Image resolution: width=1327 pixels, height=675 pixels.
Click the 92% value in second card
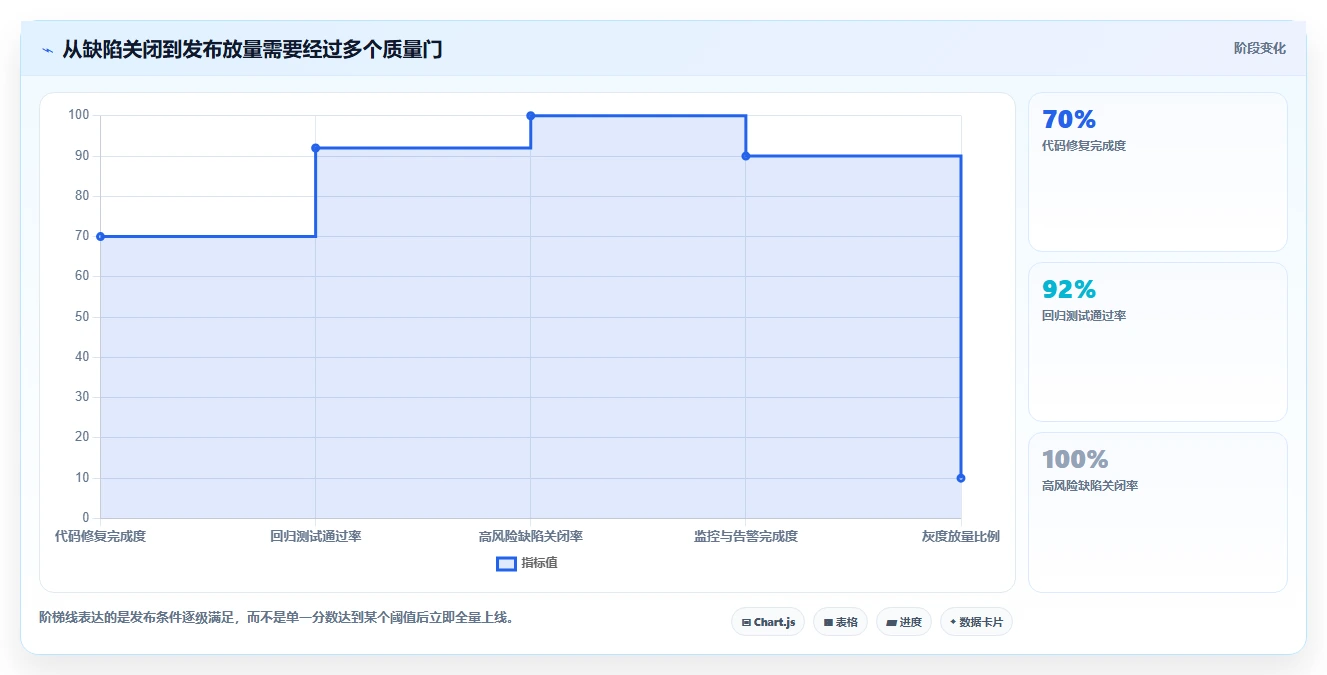click(1069, 289)
